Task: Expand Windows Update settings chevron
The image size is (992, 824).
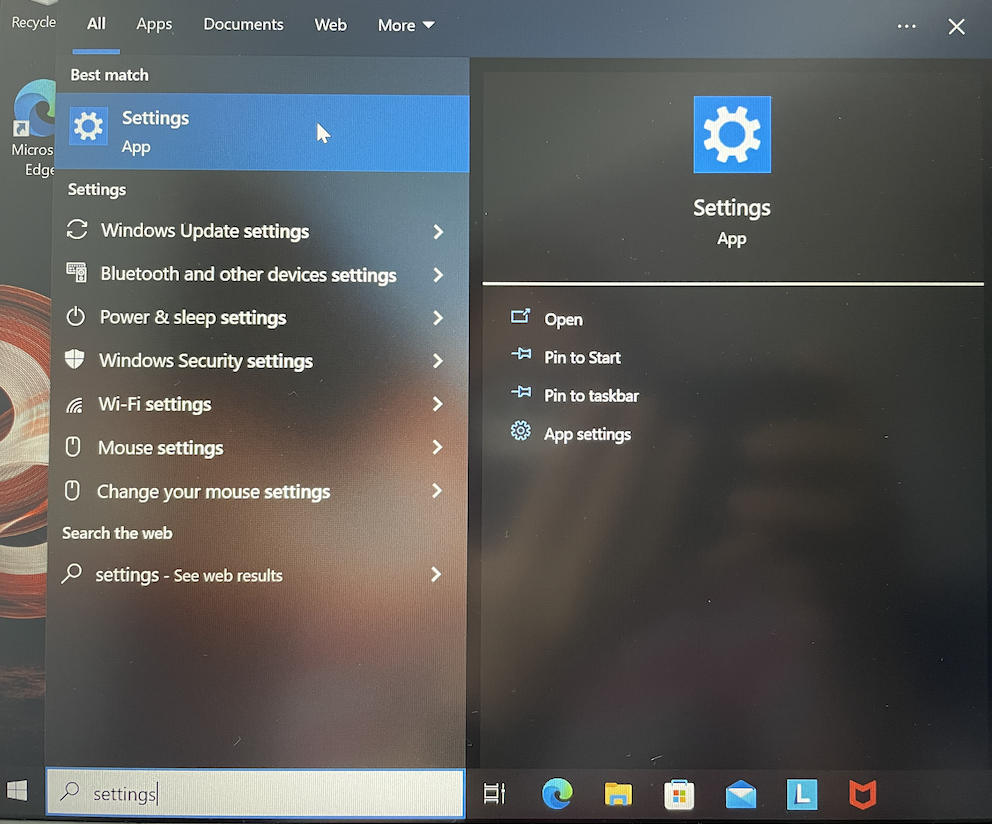Action: coord(438,232)
